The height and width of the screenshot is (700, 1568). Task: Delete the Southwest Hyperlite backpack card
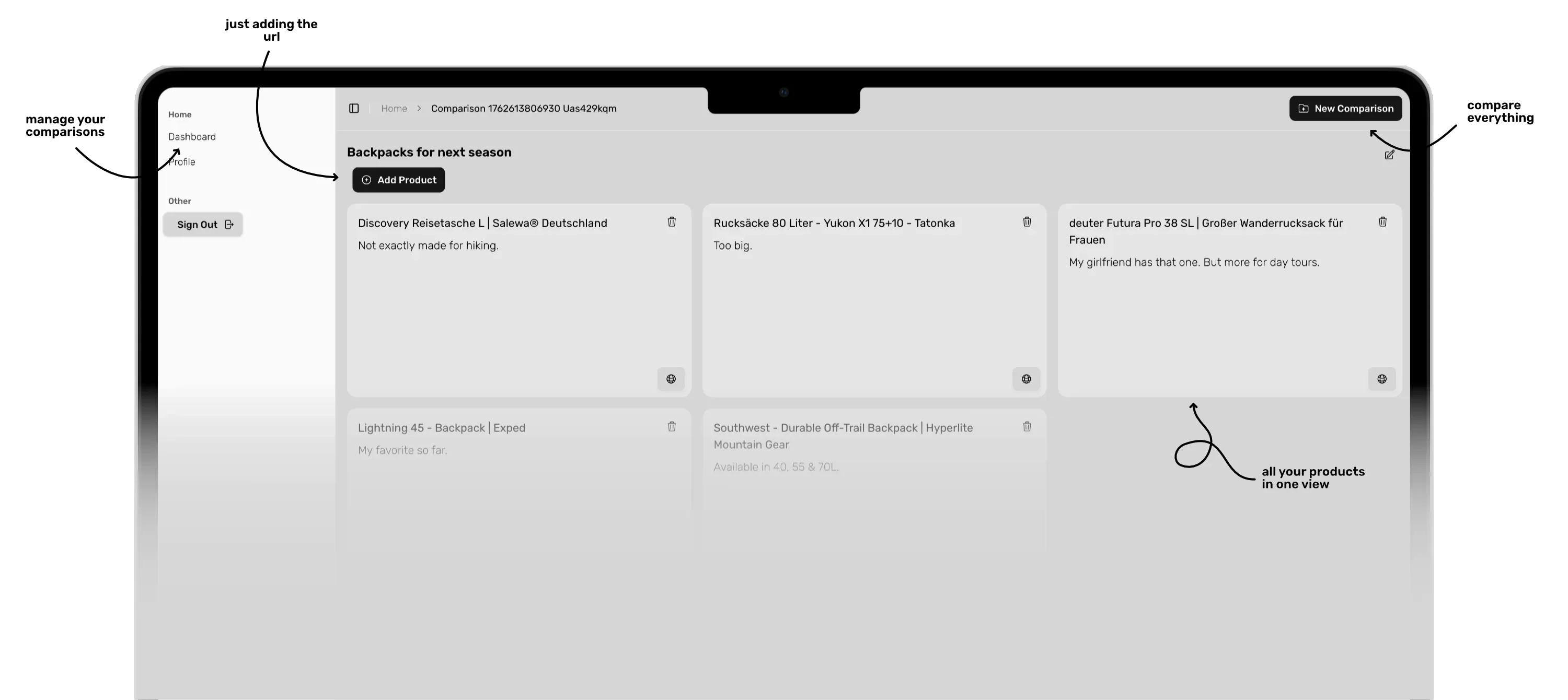[1027, 427]
